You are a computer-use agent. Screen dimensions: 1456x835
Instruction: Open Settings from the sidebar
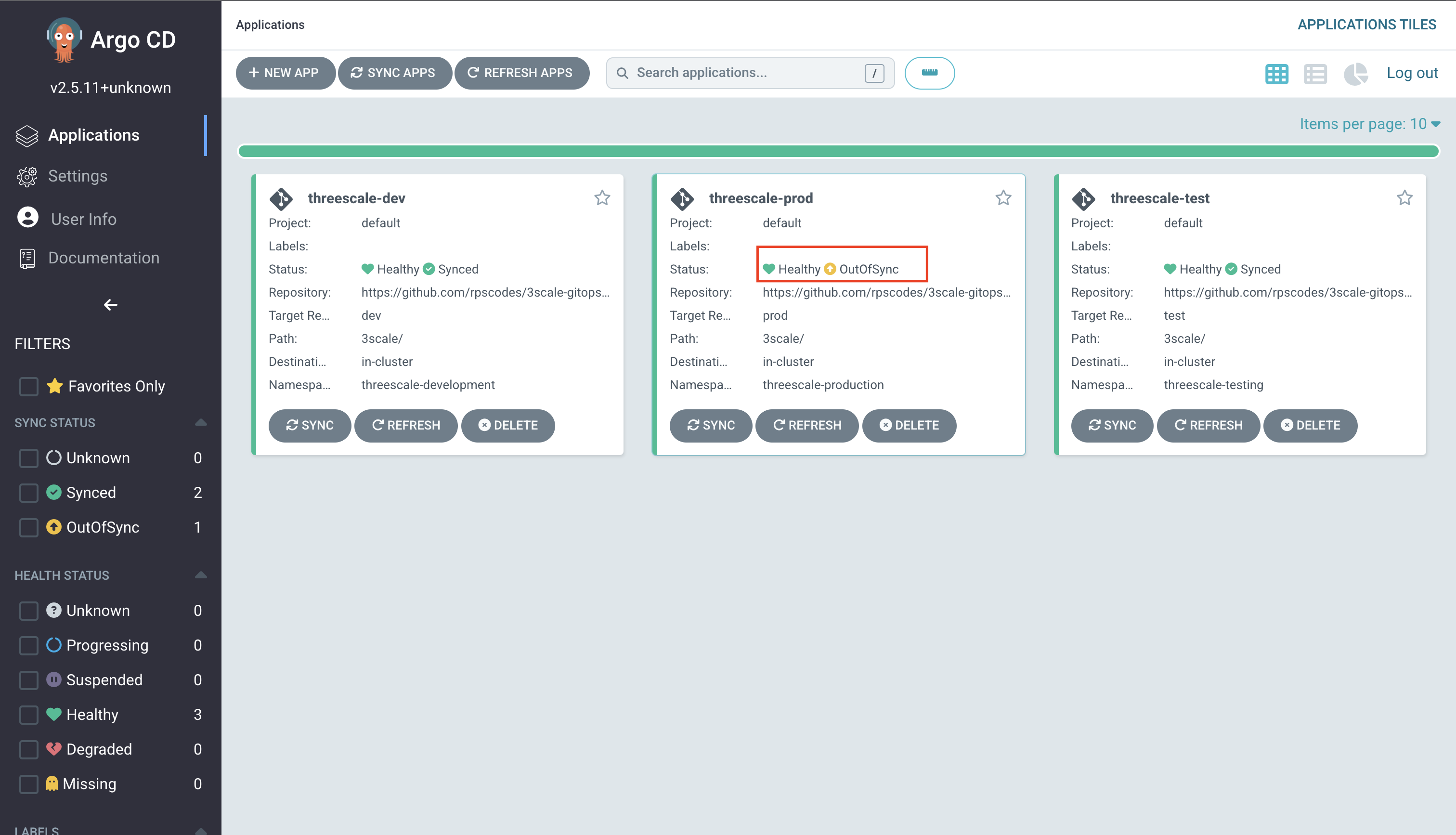point(78,176)
